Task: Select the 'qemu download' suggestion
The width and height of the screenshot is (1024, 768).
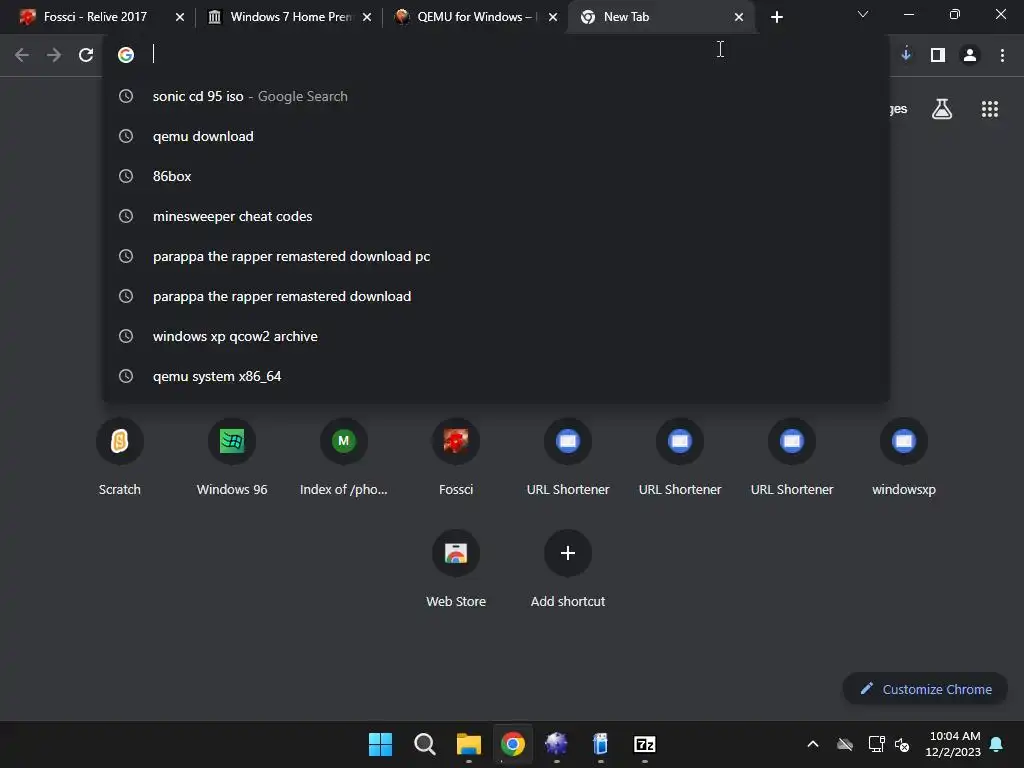Action: (496, 136)
